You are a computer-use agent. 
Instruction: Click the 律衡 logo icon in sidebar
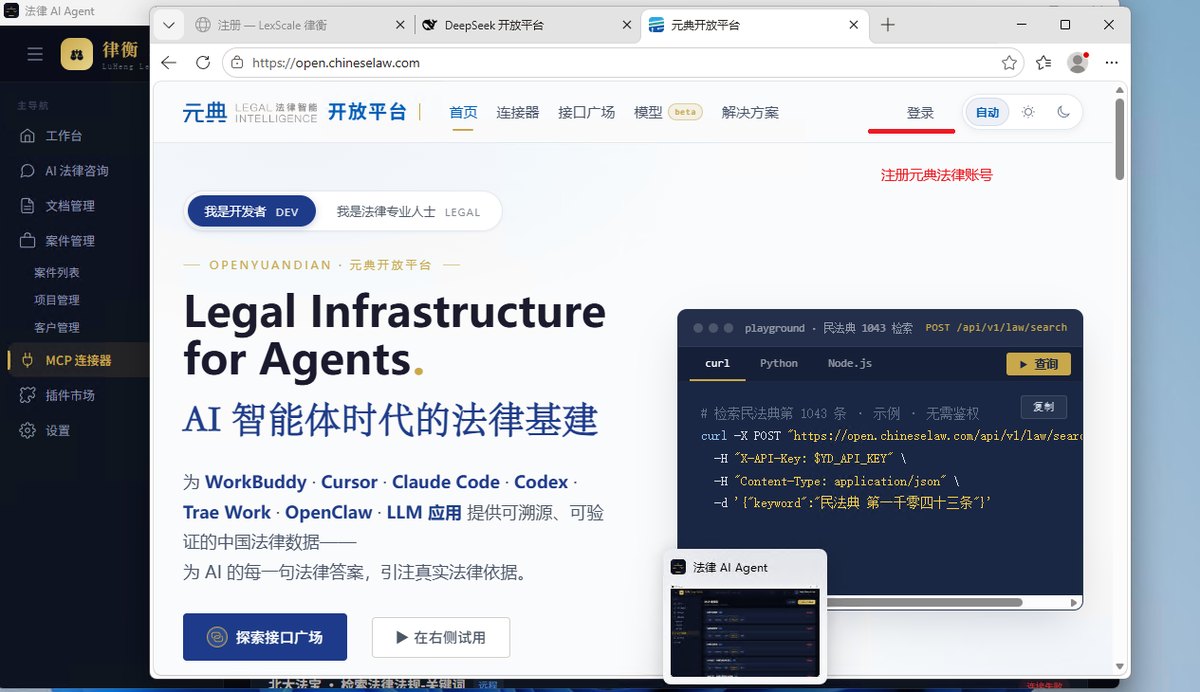[77, 54]
